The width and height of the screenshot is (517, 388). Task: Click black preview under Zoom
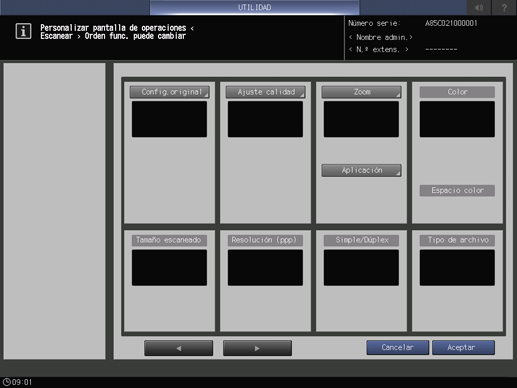[361, 119]
